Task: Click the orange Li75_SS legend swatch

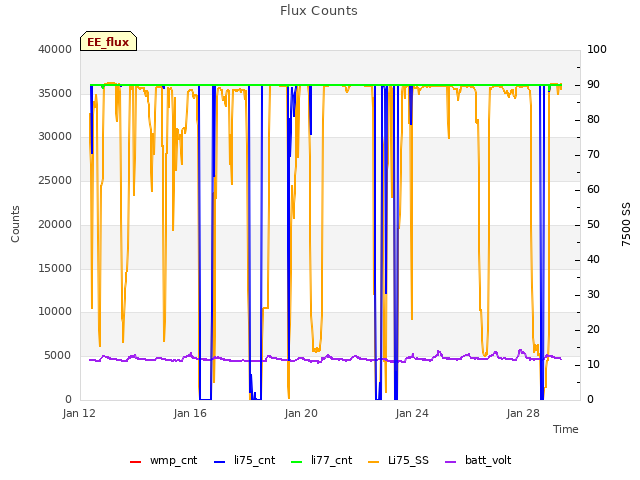Action: point(374,462)
